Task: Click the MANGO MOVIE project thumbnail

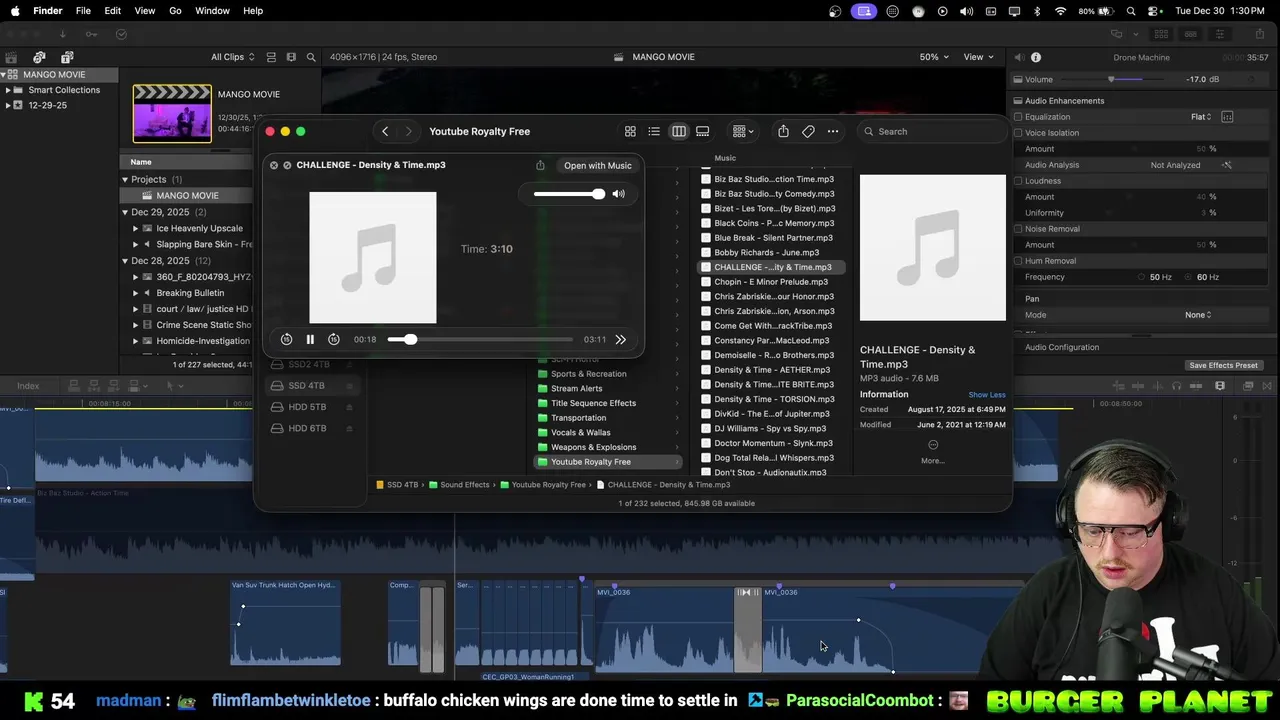Action: [x=172, y=113]
